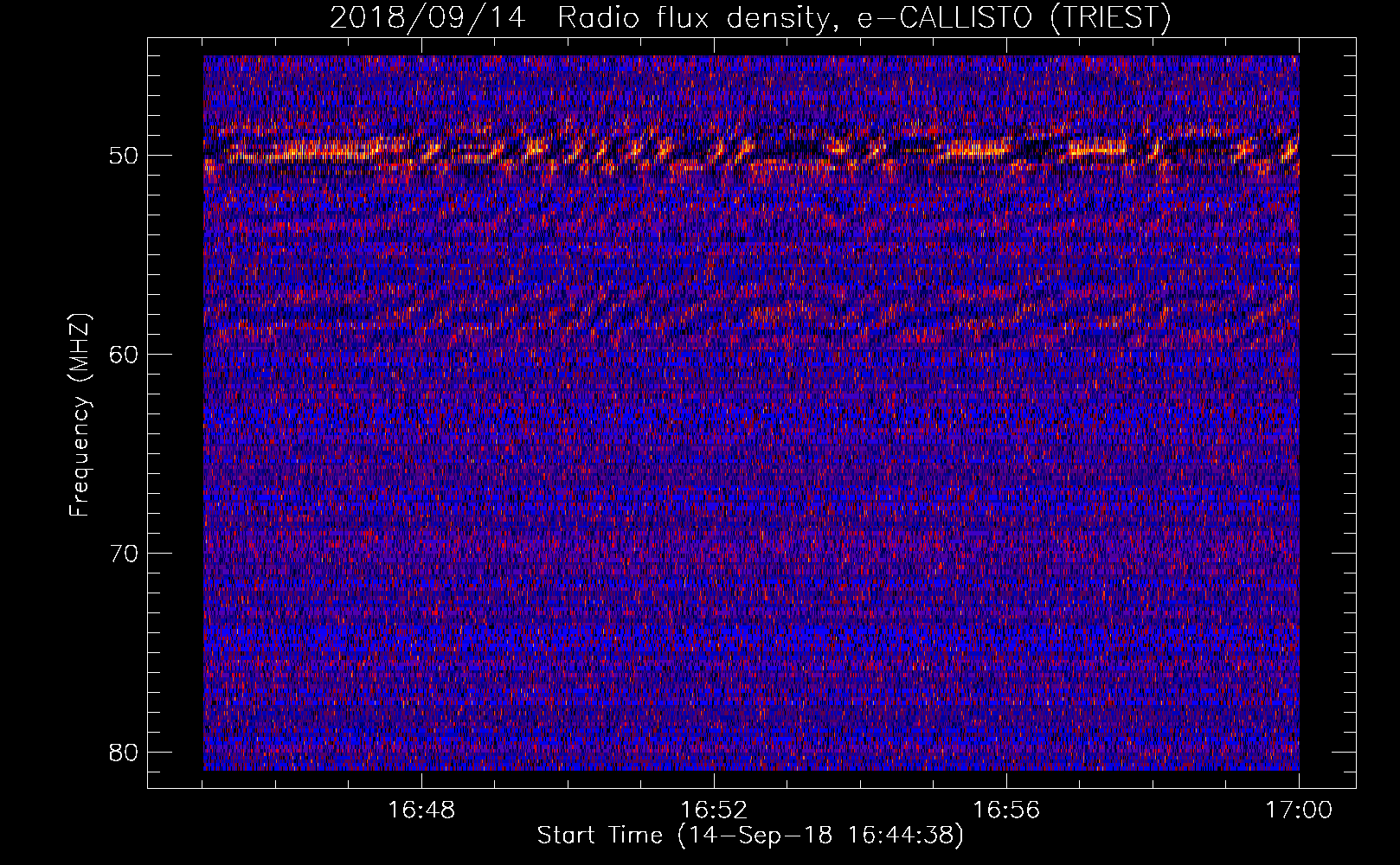This screenshot has height=865, width=1400.
Task: Click the 16:52 time tick label
Action: [714, 811]
